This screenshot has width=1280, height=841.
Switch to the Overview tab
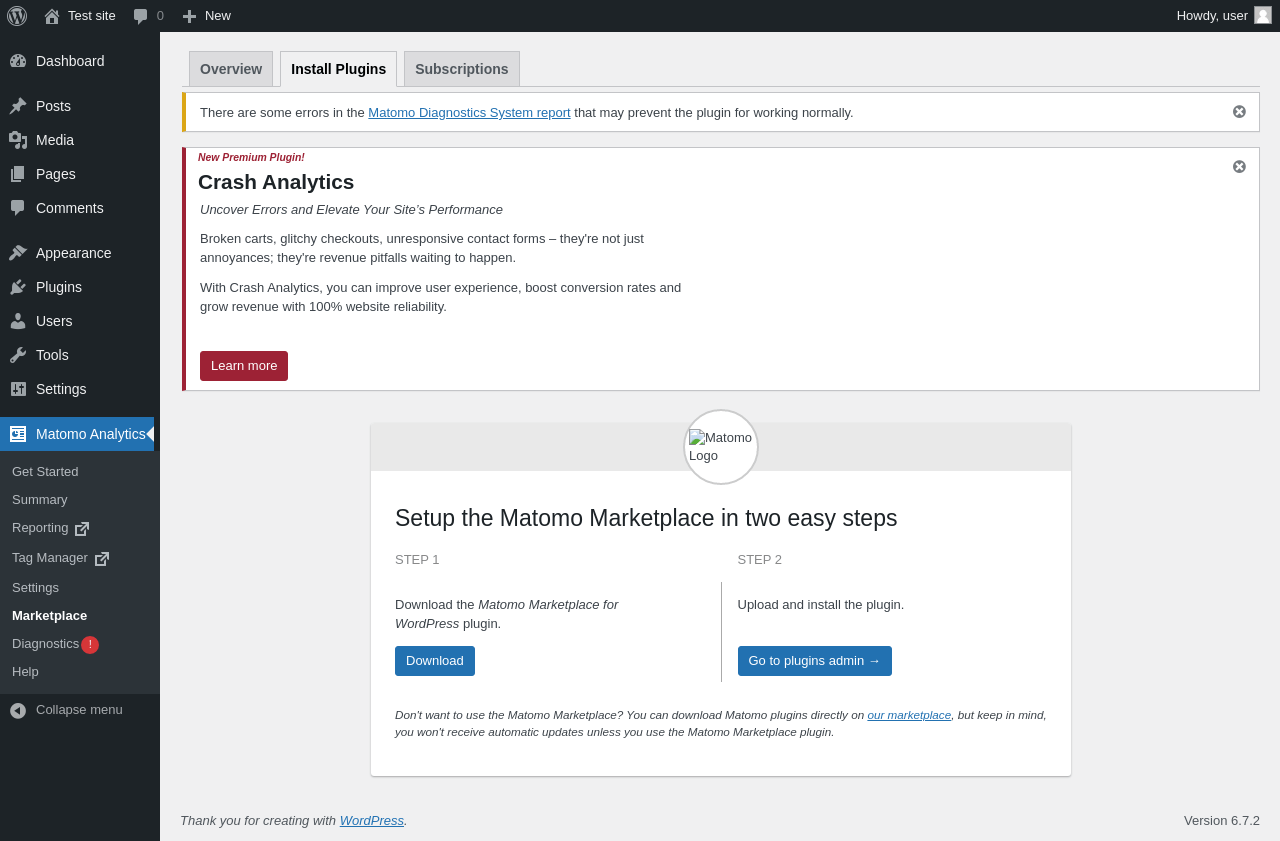pos(231,69)
